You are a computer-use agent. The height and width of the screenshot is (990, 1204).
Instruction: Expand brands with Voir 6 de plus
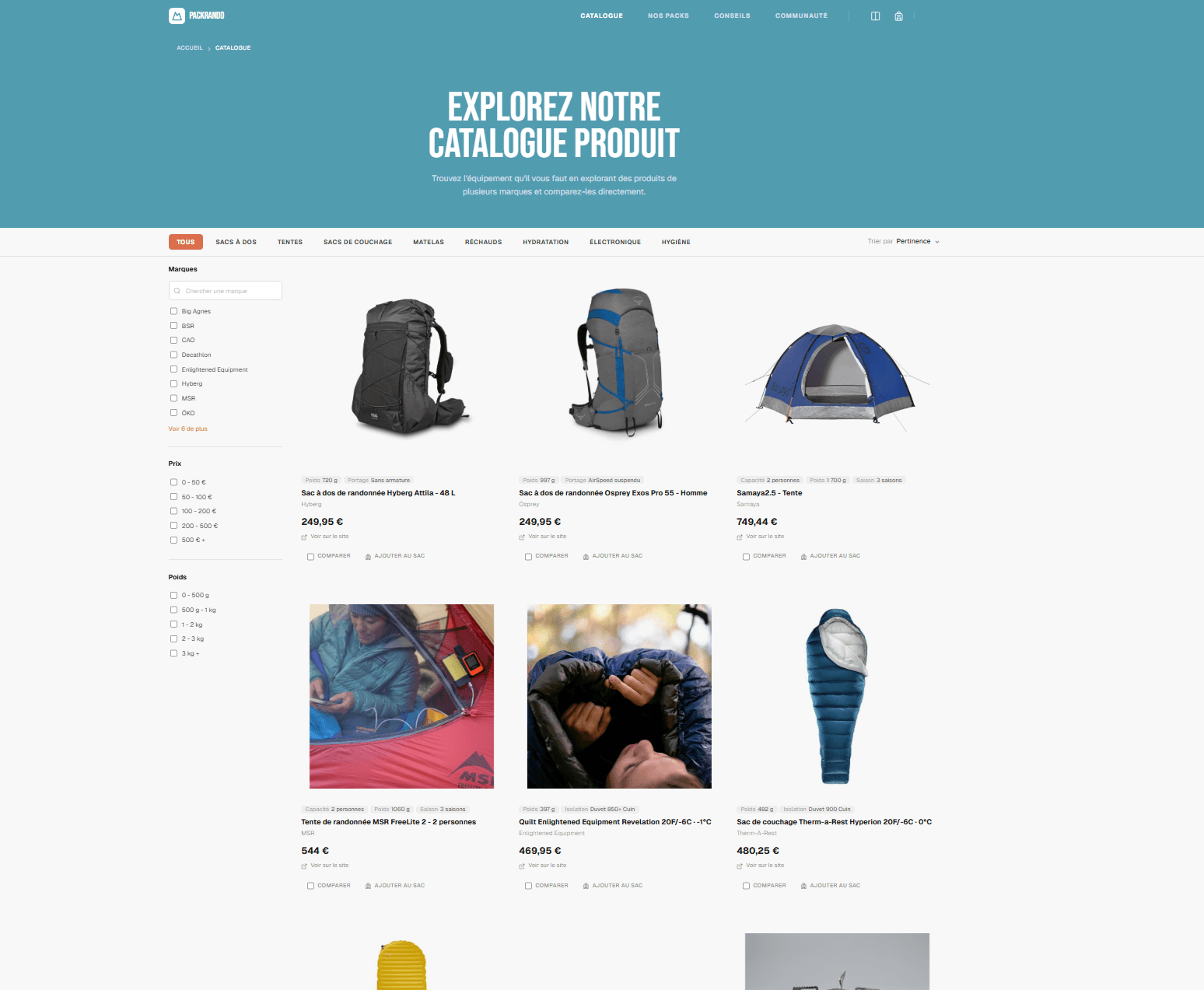pyautogui.click(x=187, y=429)
